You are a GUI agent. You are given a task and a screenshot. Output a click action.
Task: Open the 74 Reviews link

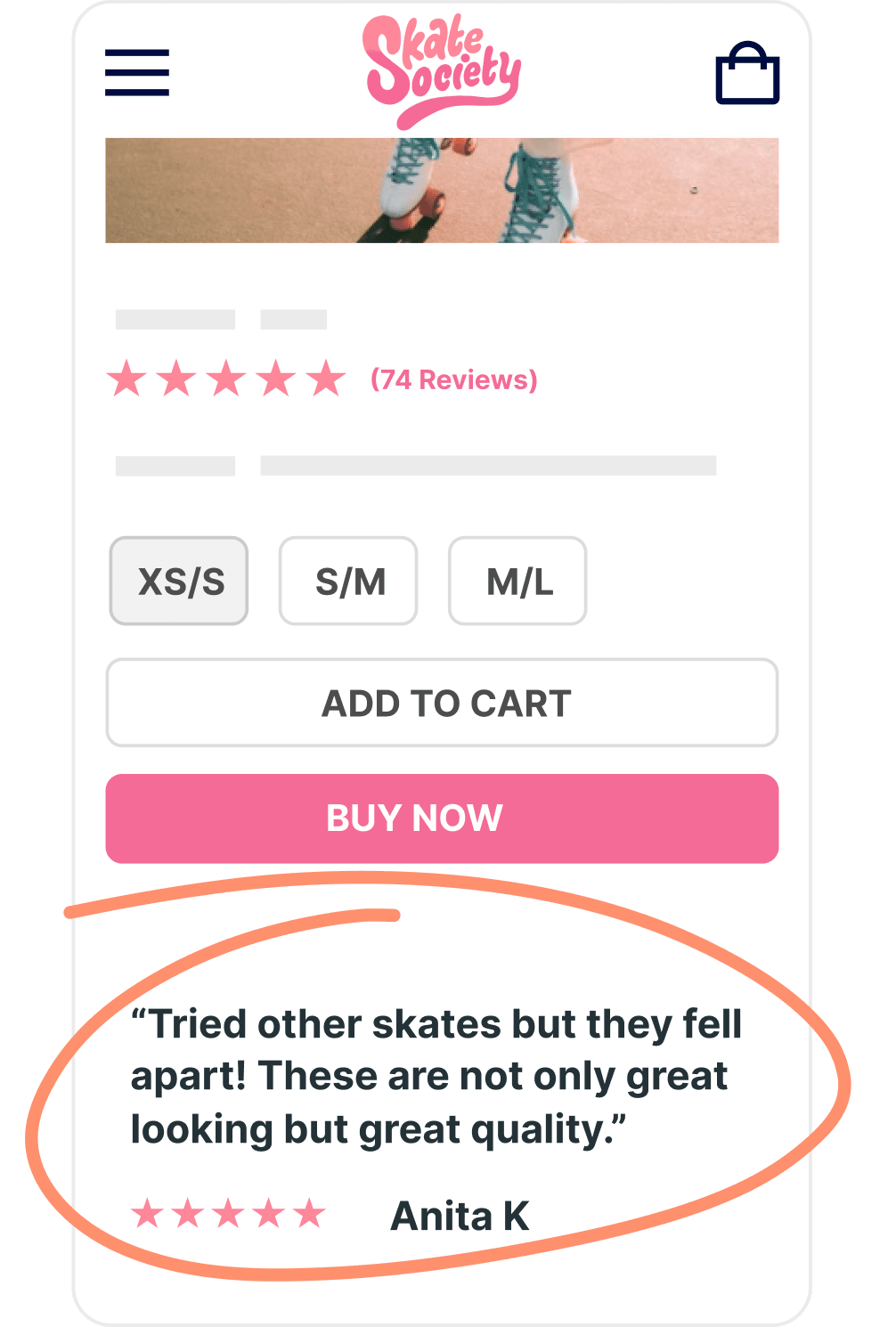point(454,380)
